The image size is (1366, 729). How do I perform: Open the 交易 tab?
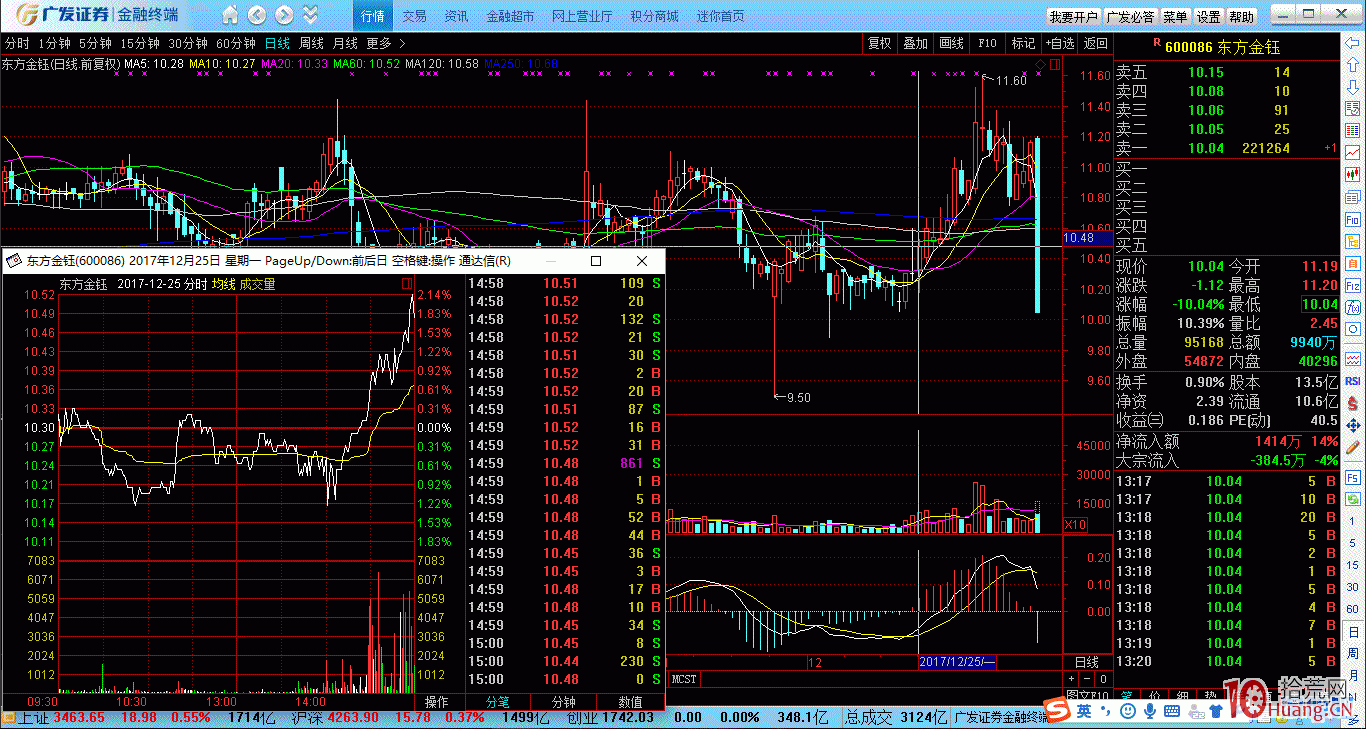pos(414,16)
